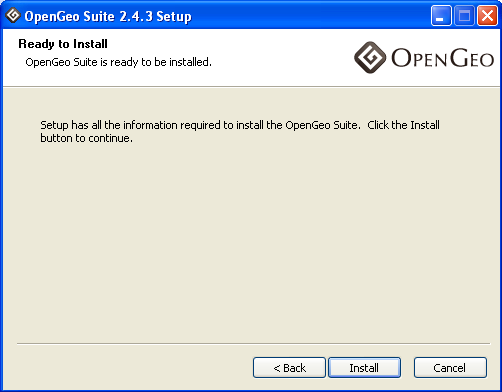Go back with the < Back button
The image size is (502, 392).
coord(289,368)
